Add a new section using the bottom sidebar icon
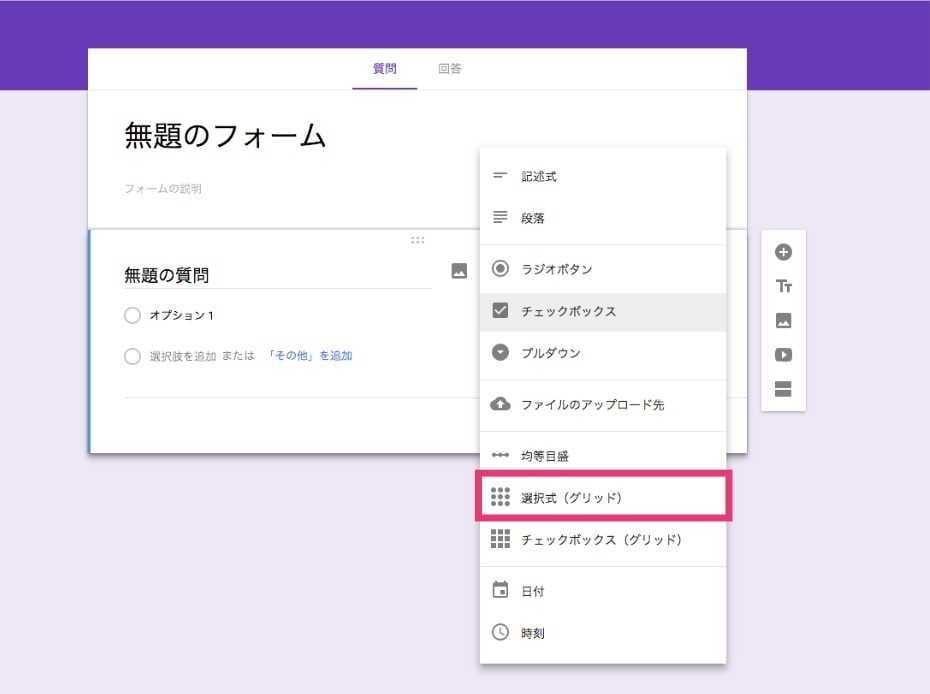 coord(784,390)
